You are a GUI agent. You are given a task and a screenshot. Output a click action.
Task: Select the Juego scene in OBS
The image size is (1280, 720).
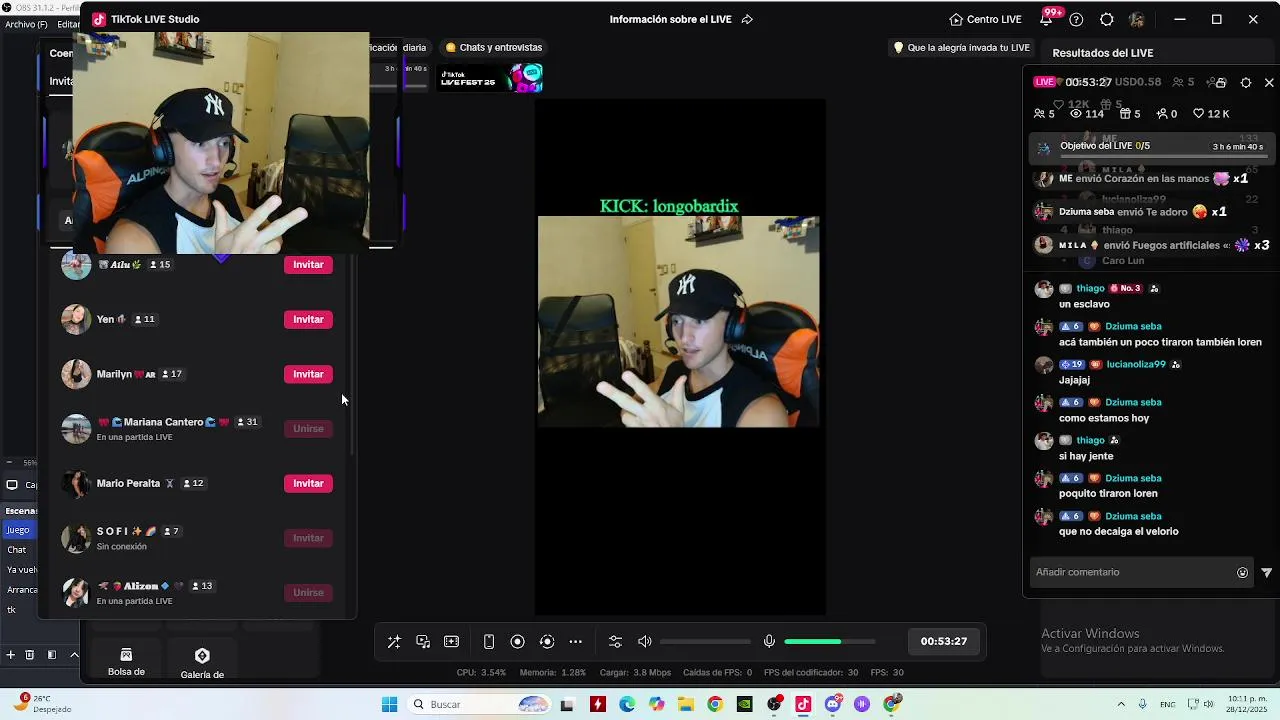click(19, 530)
